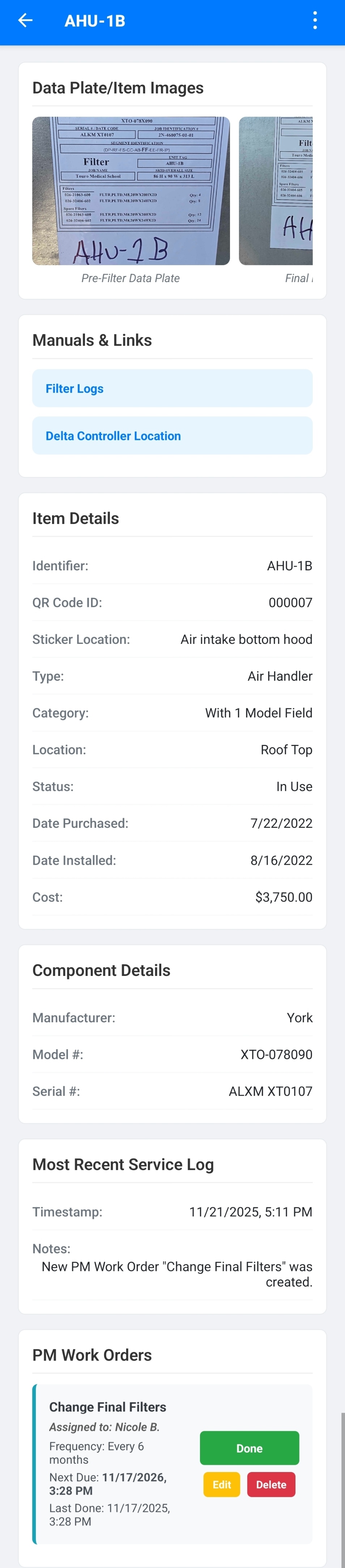Image resolution: width=345 pixels, height=1568 pixels.
Task: Delete the Change Final Filters work order
Action: (x=271, y=1485)
